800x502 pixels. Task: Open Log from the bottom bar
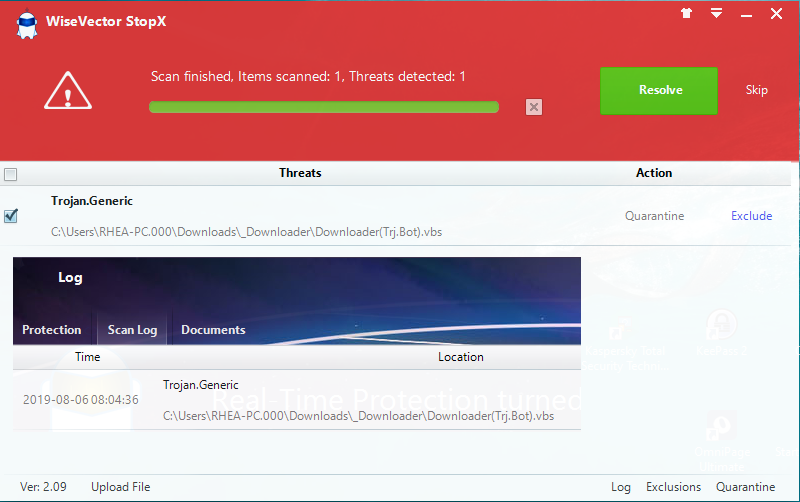(x=621, y=488)
